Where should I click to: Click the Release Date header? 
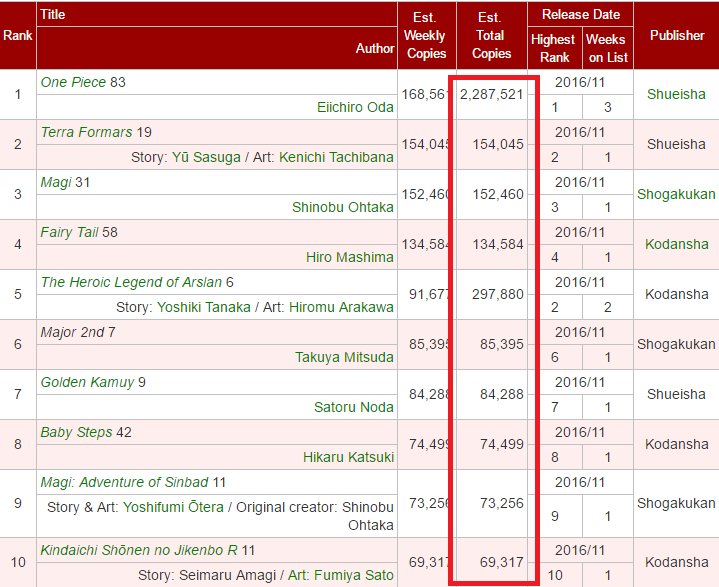pyautogui.click(x=581, y=14)
